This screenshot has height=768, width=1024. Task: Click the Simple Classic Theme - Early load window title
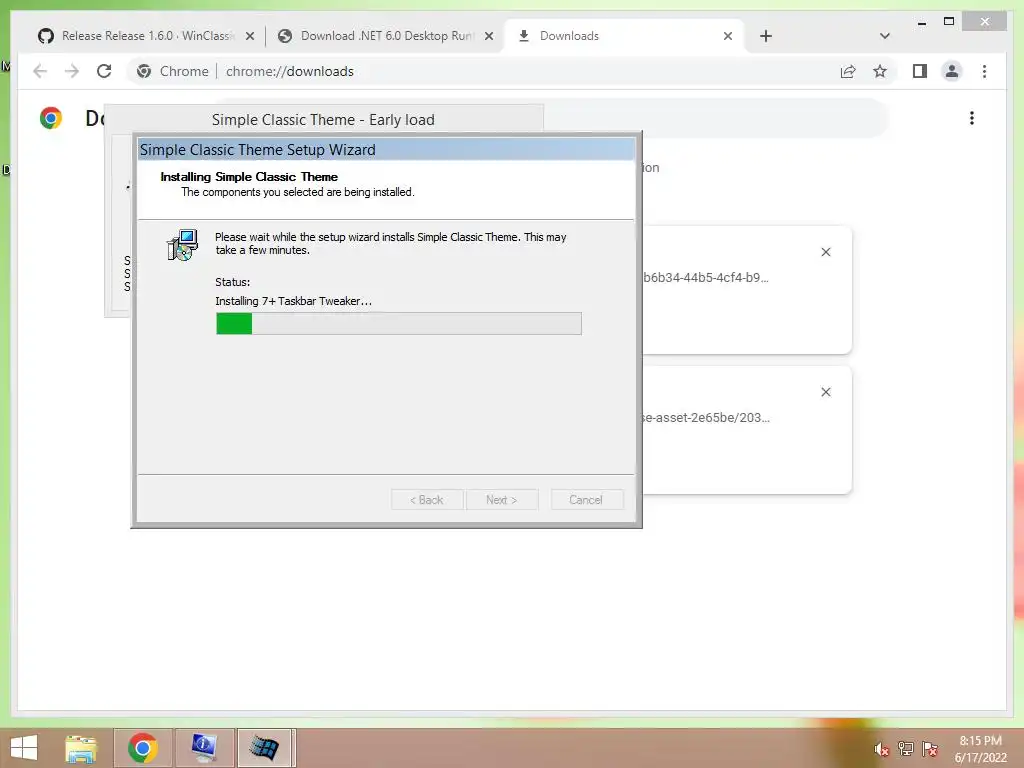(x=323, y=120)
